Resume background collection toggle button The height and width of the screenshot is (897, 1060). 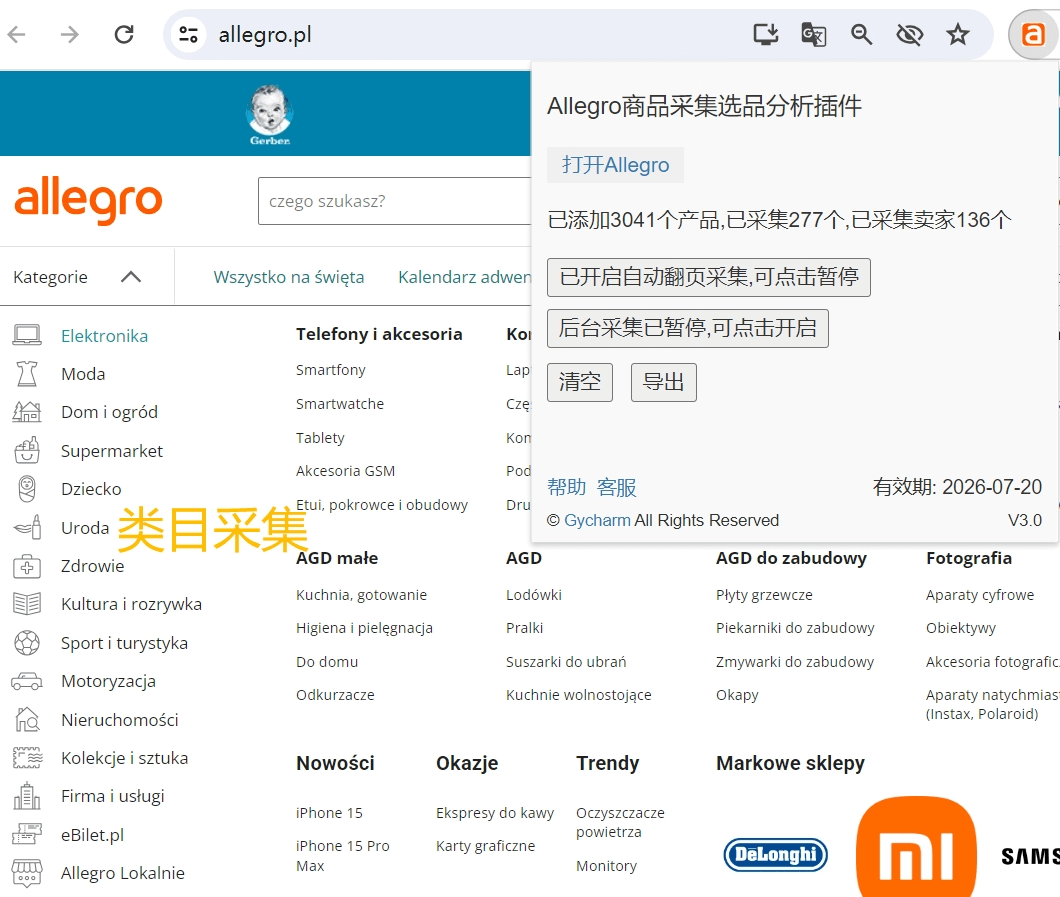pyautogui.click(x=688, y=329)
